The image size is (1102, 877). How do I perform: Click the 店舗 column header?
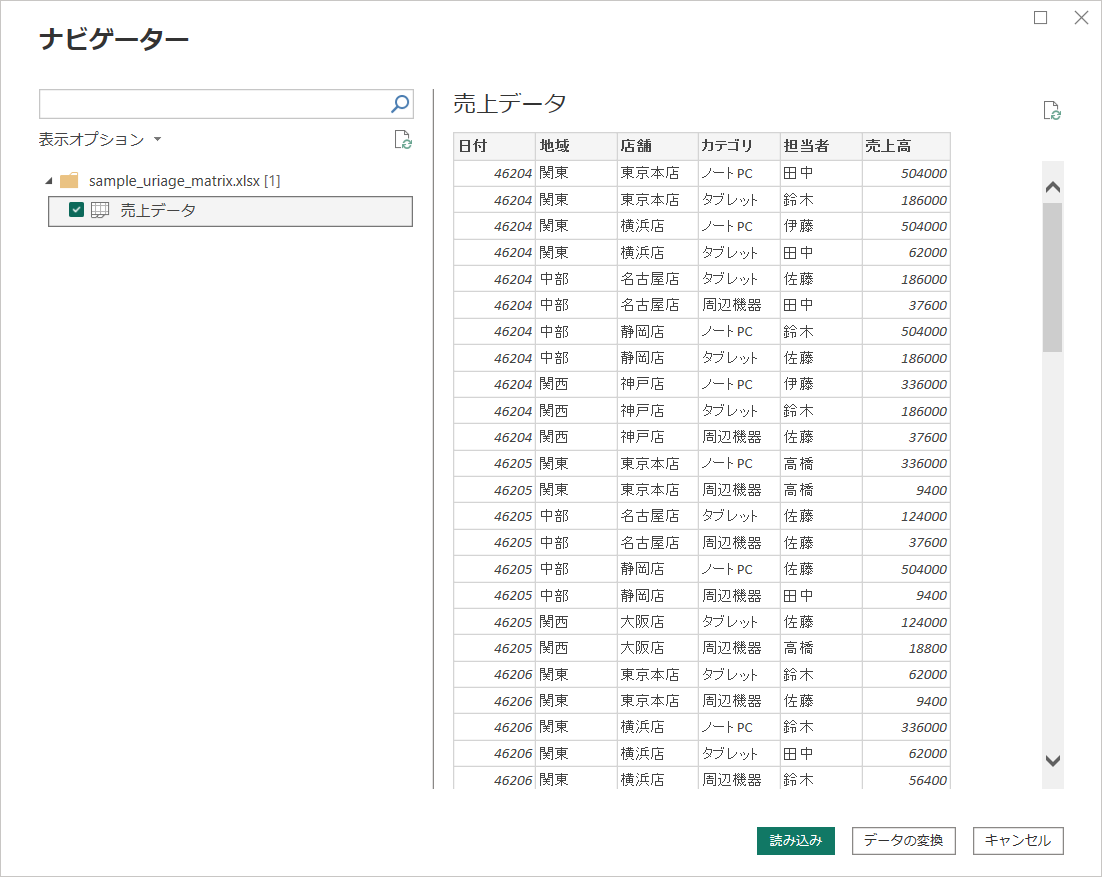[x=657, y=146]
